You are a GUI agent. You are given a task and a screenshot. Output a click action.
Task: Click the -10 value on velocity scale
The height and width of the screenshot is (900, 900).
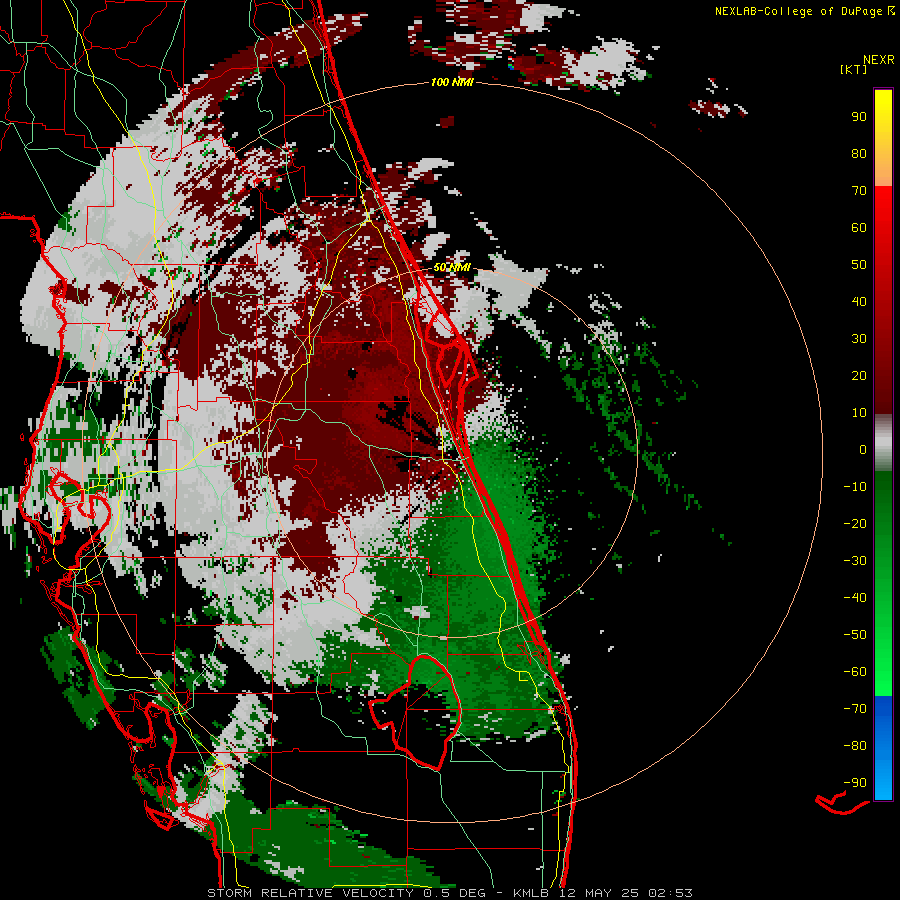coord(855,487)
